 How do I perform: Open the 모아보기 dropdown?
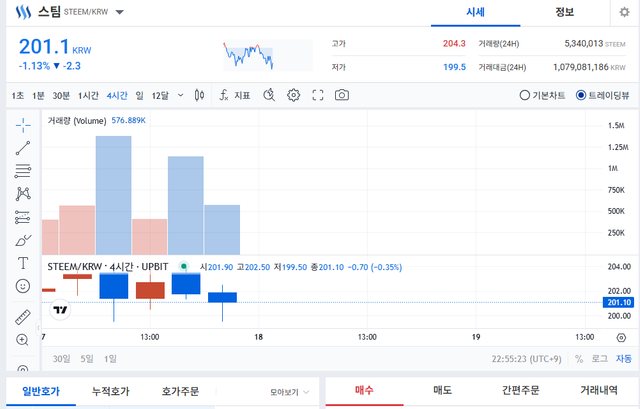[289, 392]
